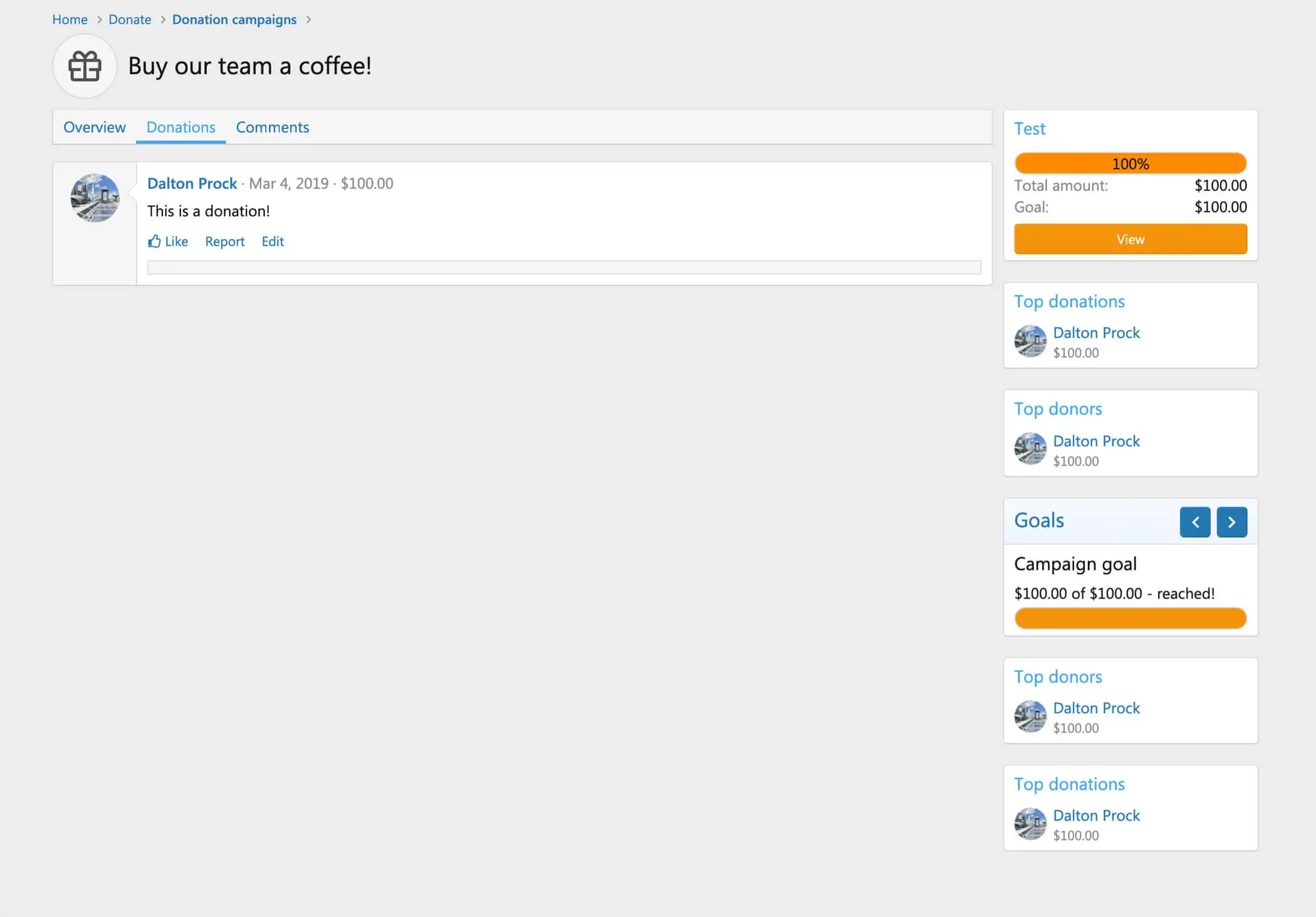Open Dalton Prock's avatar in donation post
Screen dimensions: 1316x917
[x=95, y=198]
